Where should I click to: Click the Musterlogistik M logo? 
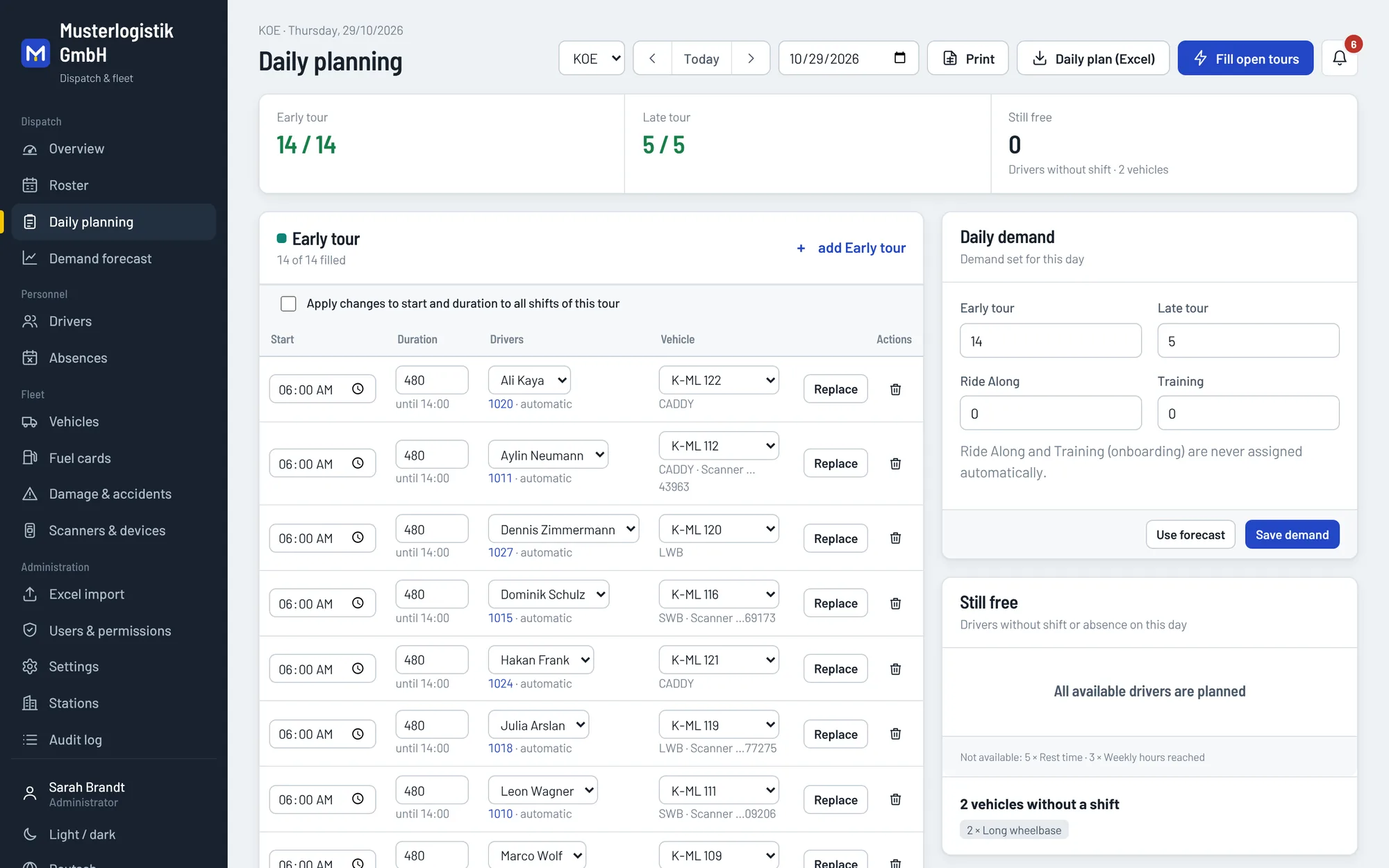pyautogui.click(x=35, y=53)
